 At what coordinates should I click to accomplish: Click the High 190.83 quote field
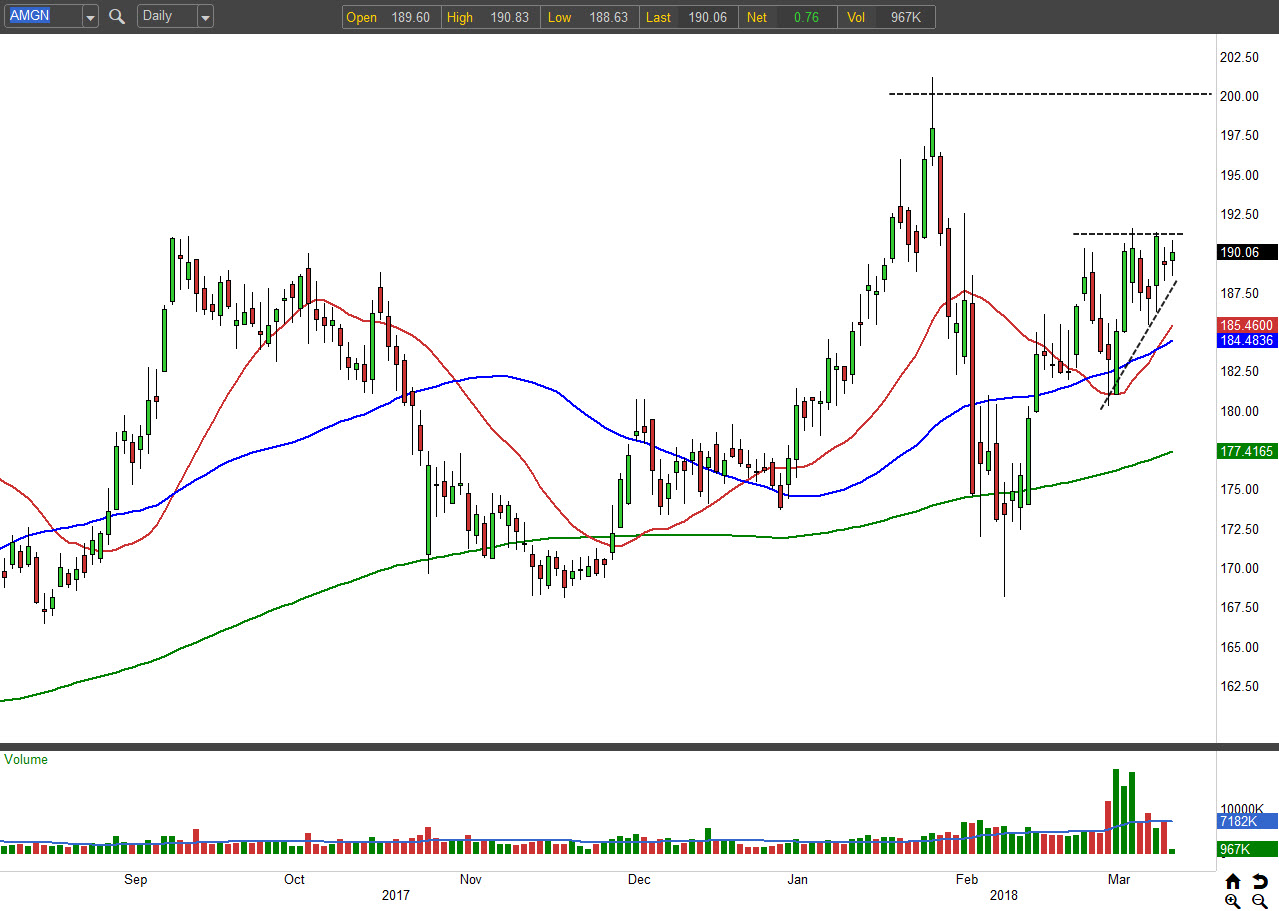tap(490, 17)
